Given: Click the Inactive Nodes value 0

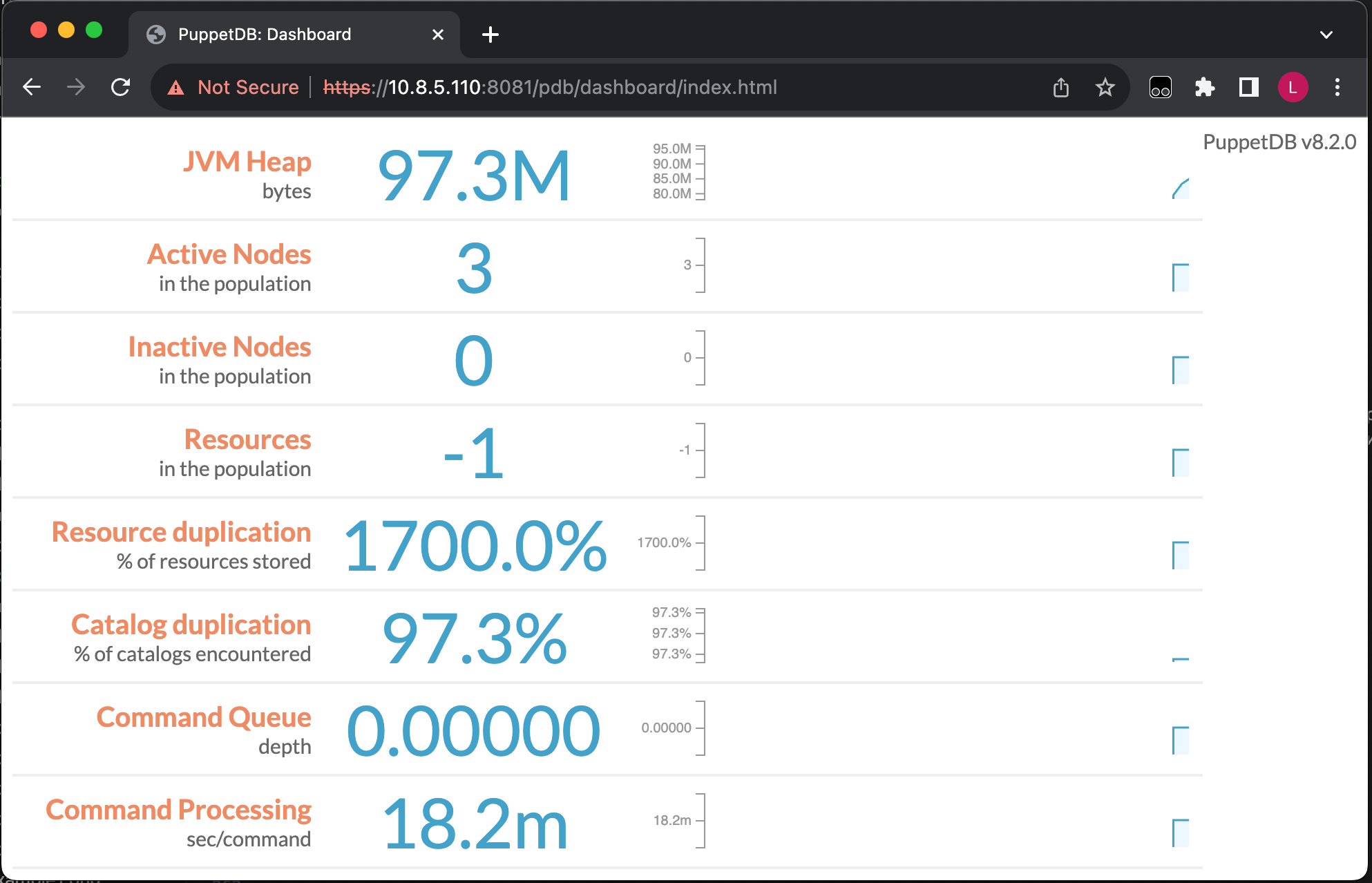Looking at the screenshot, I should pos(474,361).
